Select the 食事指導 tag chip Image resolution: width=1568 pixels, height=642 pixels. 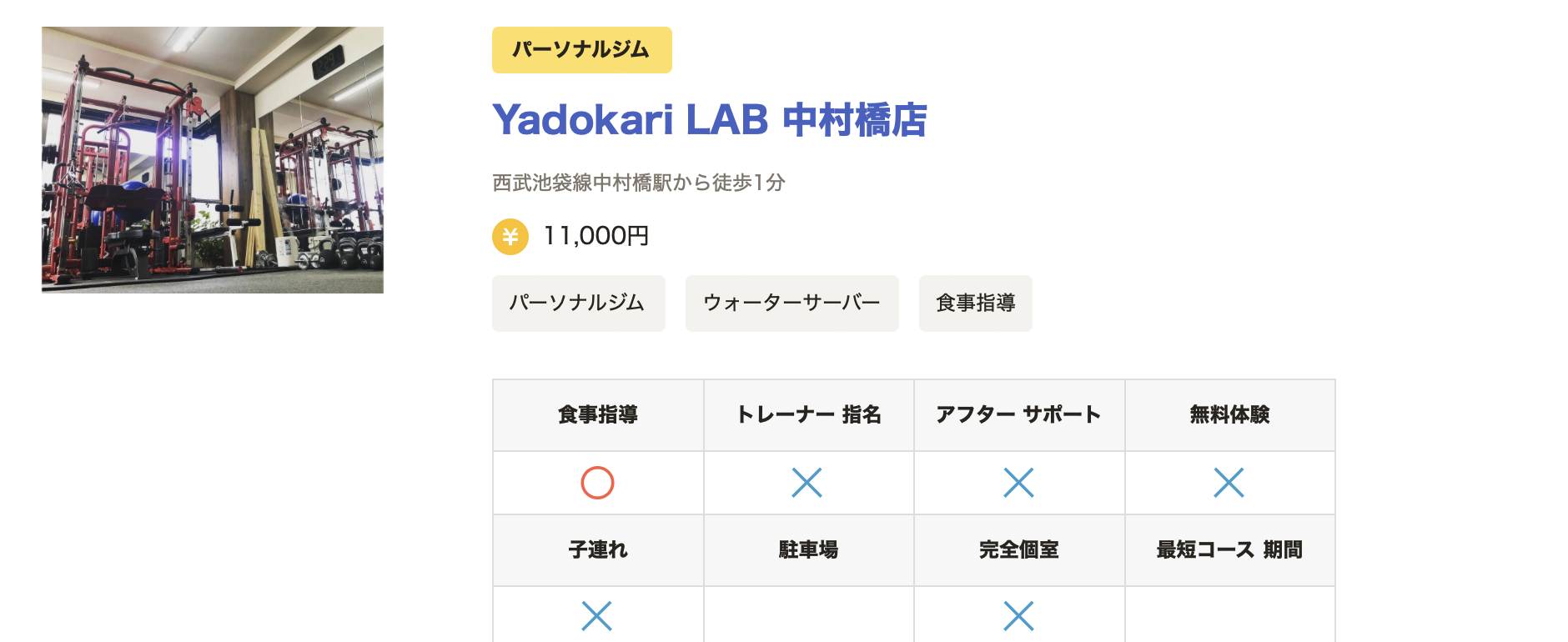976,303
